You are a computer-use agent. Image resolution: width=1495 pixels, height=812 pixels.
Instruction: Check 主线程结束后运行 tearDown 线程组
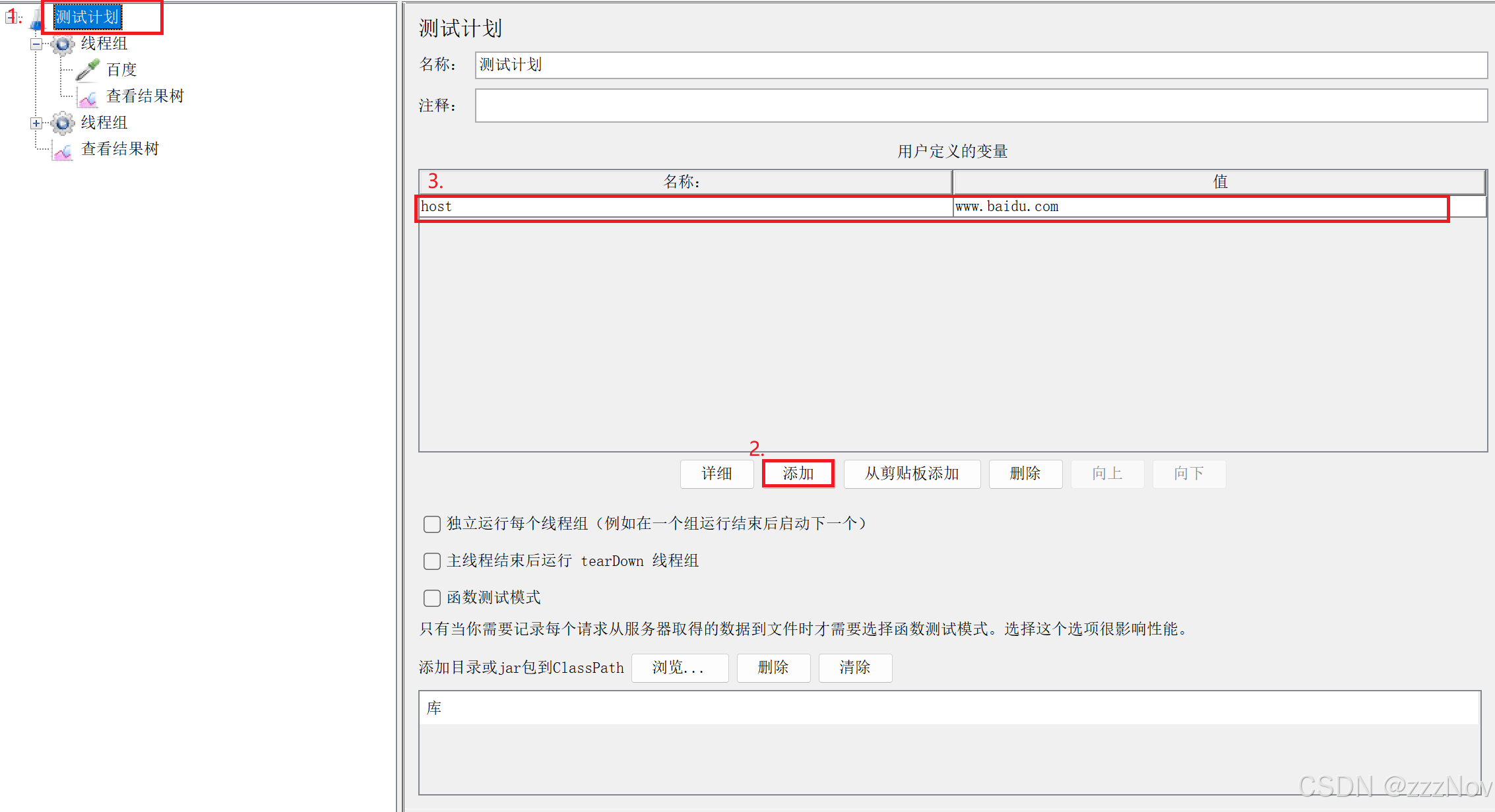pyautogui.click(x=432, y=561)
